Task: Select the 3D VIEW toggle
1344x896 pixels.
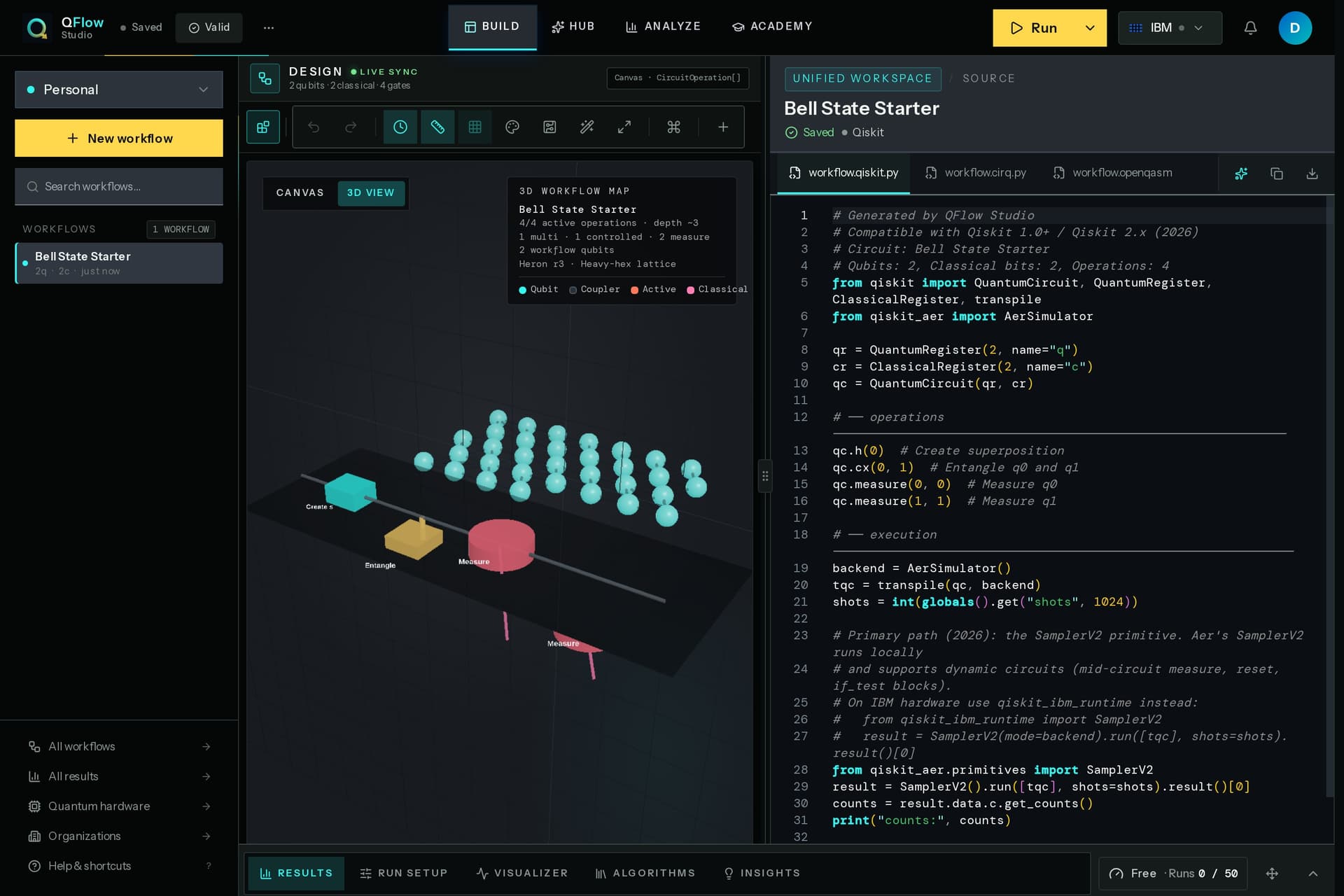Action: pos(371,192)
